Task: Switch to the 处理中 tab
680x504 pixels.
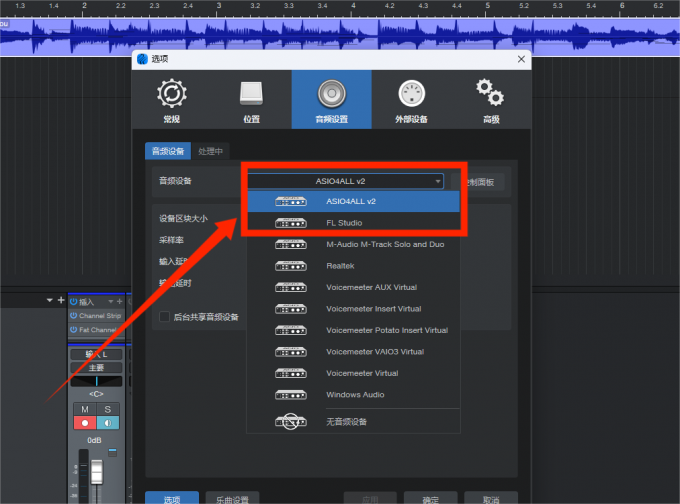Action: [211, 151]
